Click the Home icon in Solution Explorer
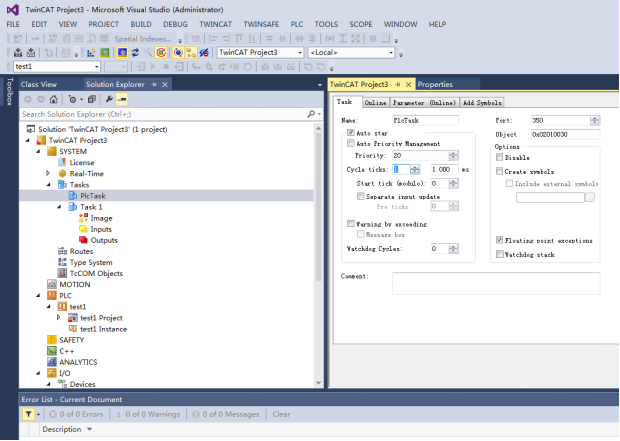 click(x=53, y=99)
